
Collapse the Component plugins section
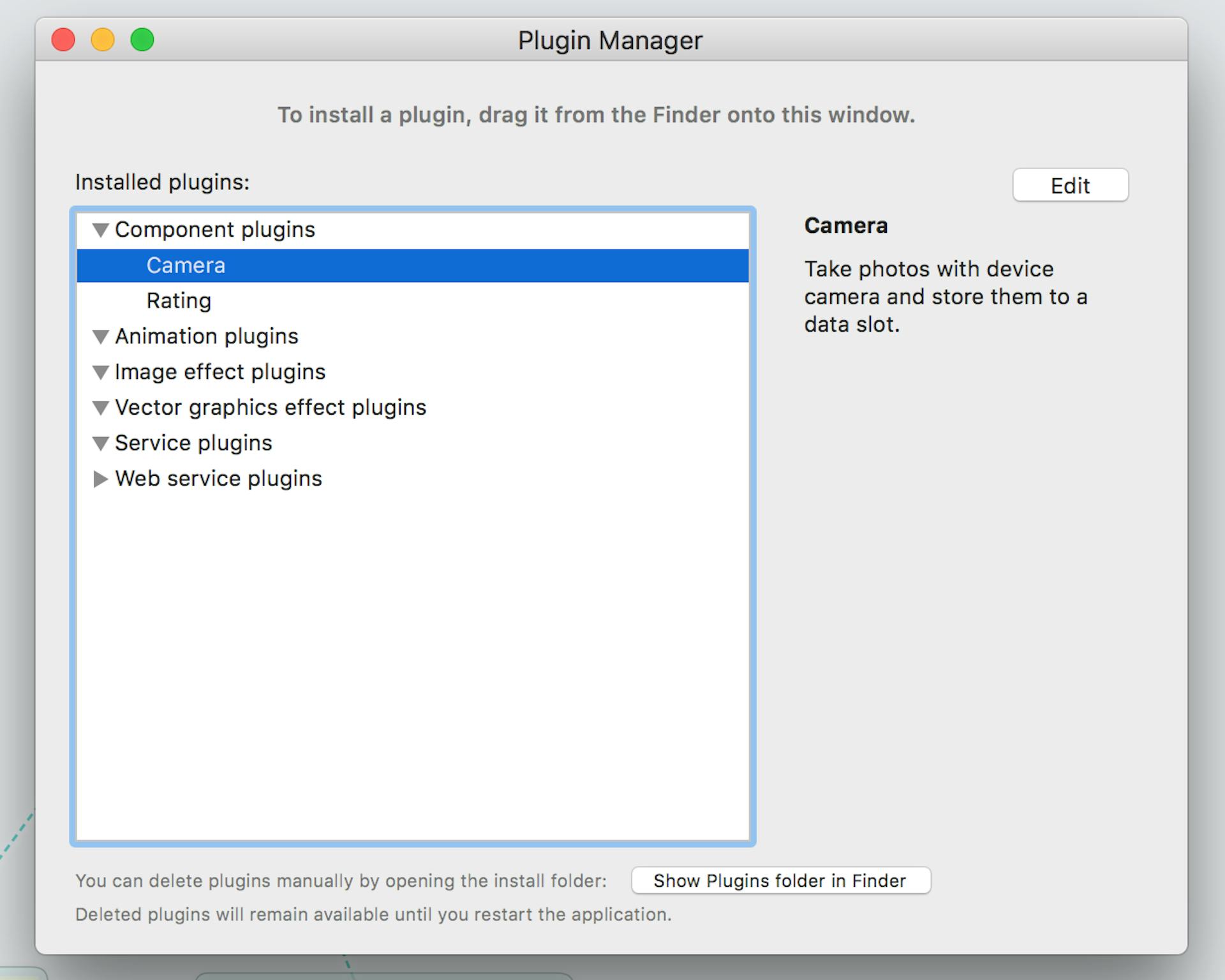point(101,230)
